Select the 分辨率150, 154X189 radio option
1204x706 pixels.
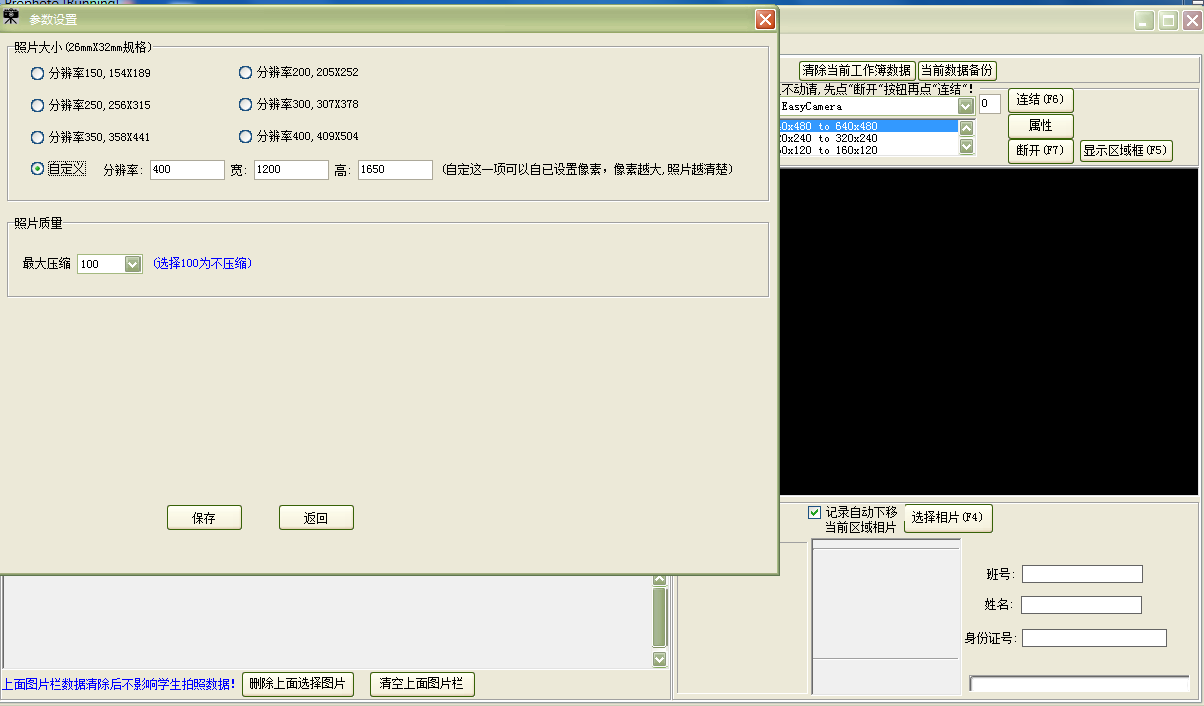tap(38, 73)
